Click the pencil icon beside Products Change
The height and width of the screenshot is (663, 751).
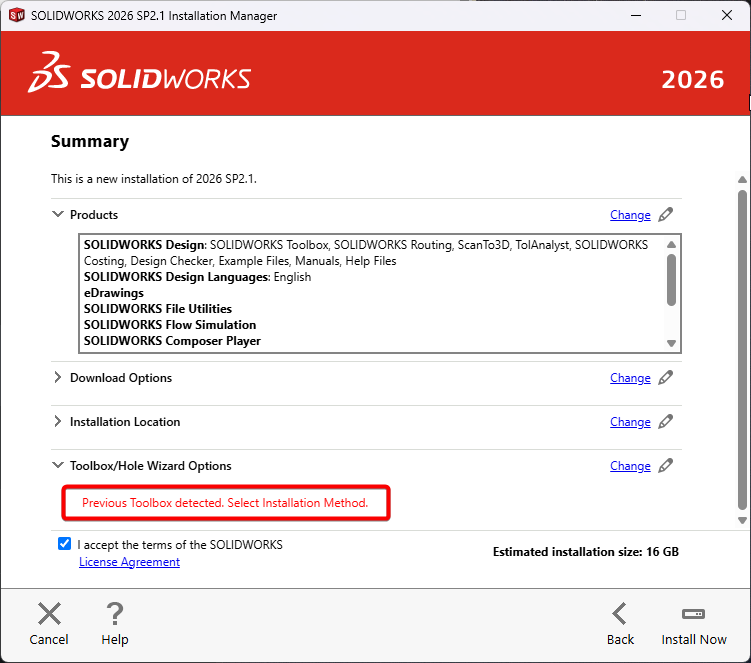[x=665, y=215]
